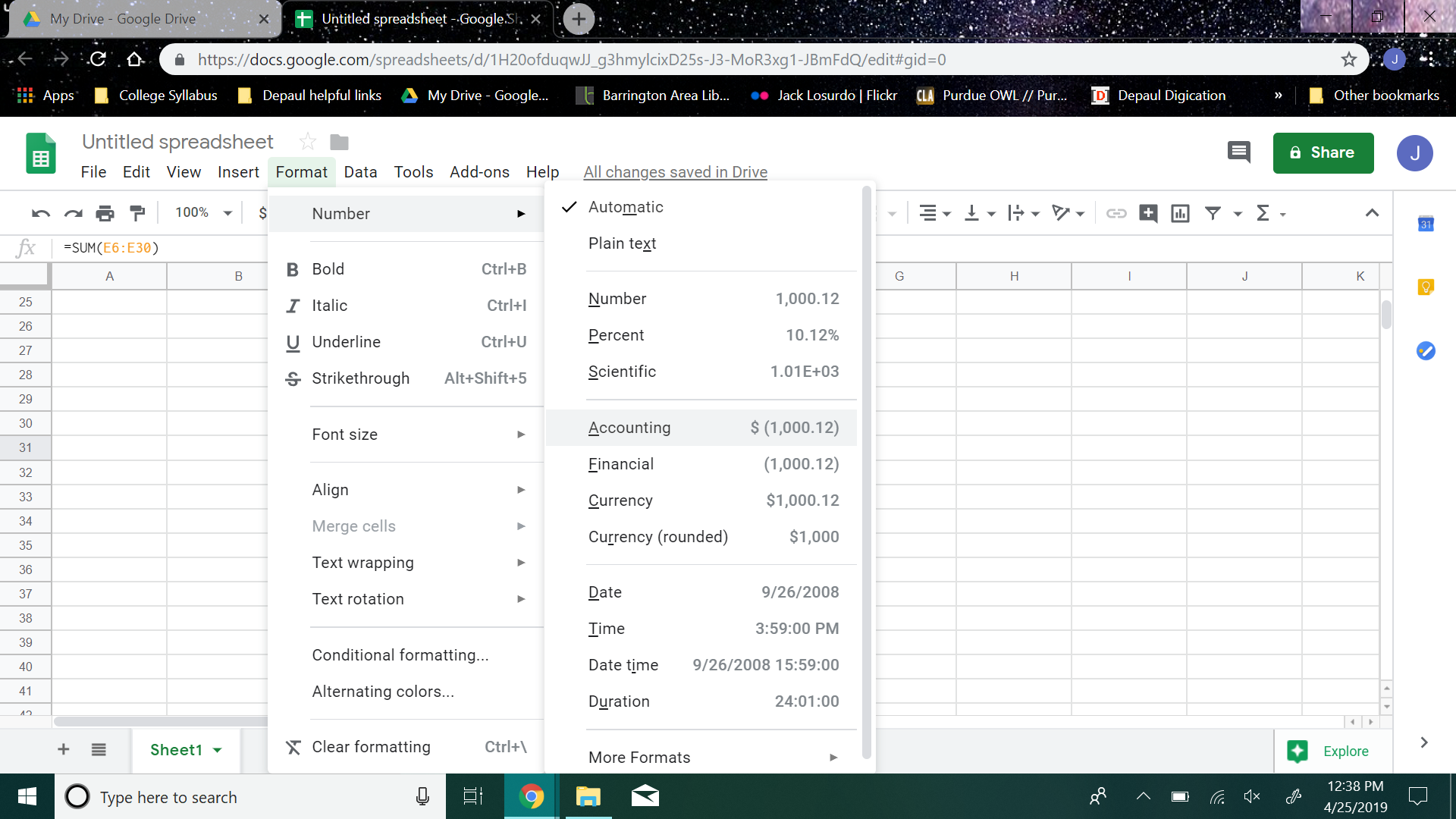Click the Star spreadsheet icon

point(307,142)
